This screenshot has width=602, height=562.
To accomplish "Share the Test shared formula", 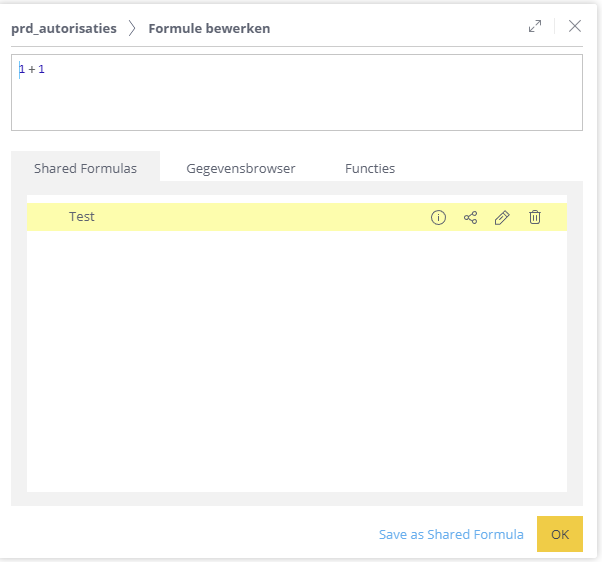I will [x=470, y=217].
